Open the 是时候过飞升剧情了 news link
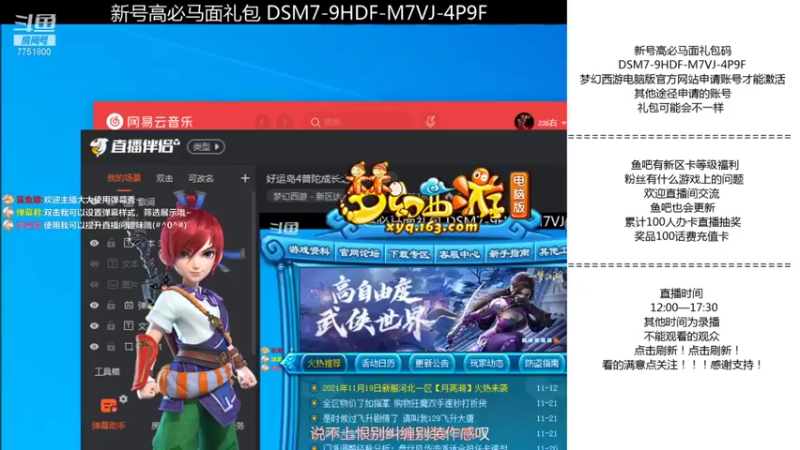 (x=398, y=418)
